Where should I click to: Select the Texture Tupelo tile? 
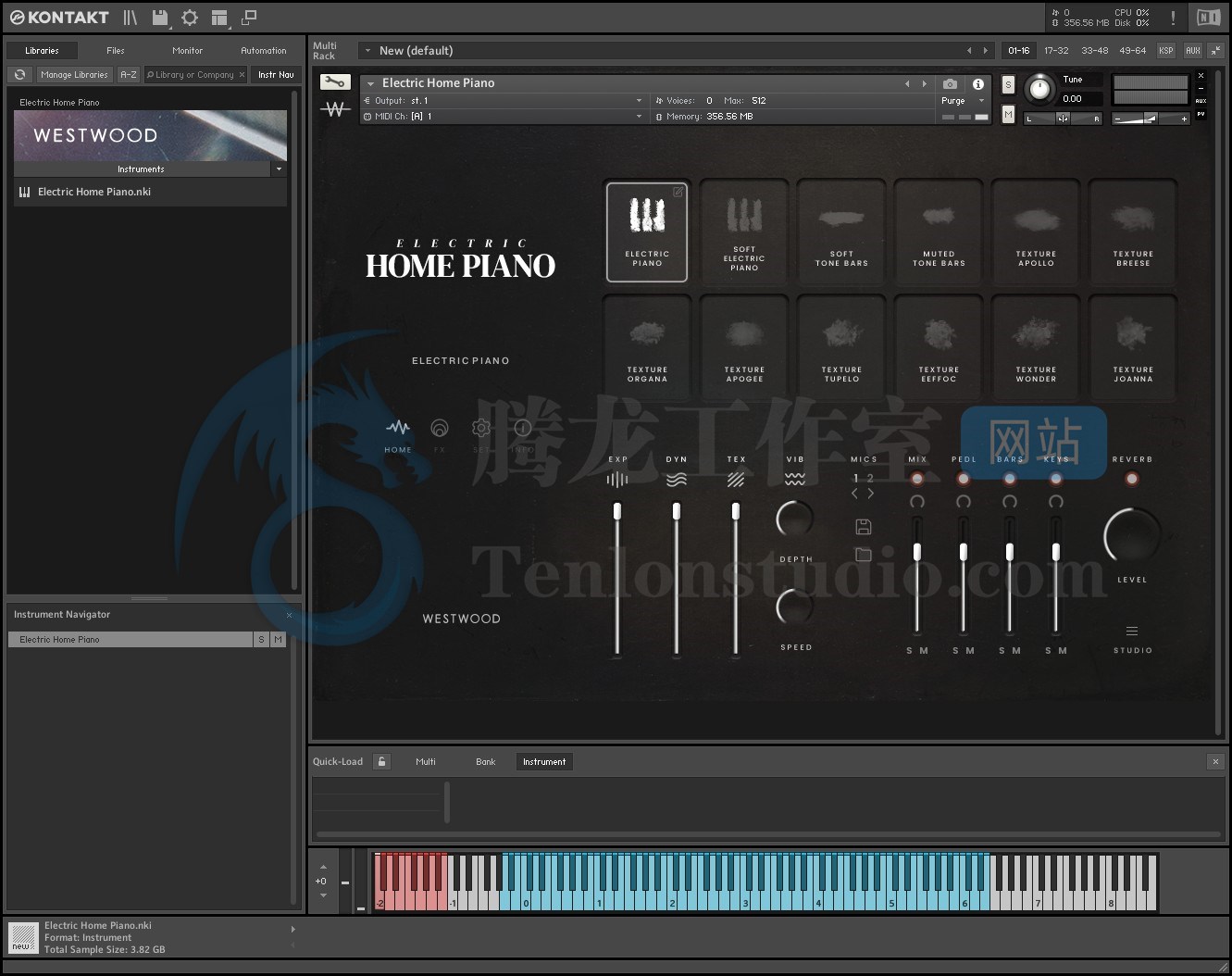841,347
